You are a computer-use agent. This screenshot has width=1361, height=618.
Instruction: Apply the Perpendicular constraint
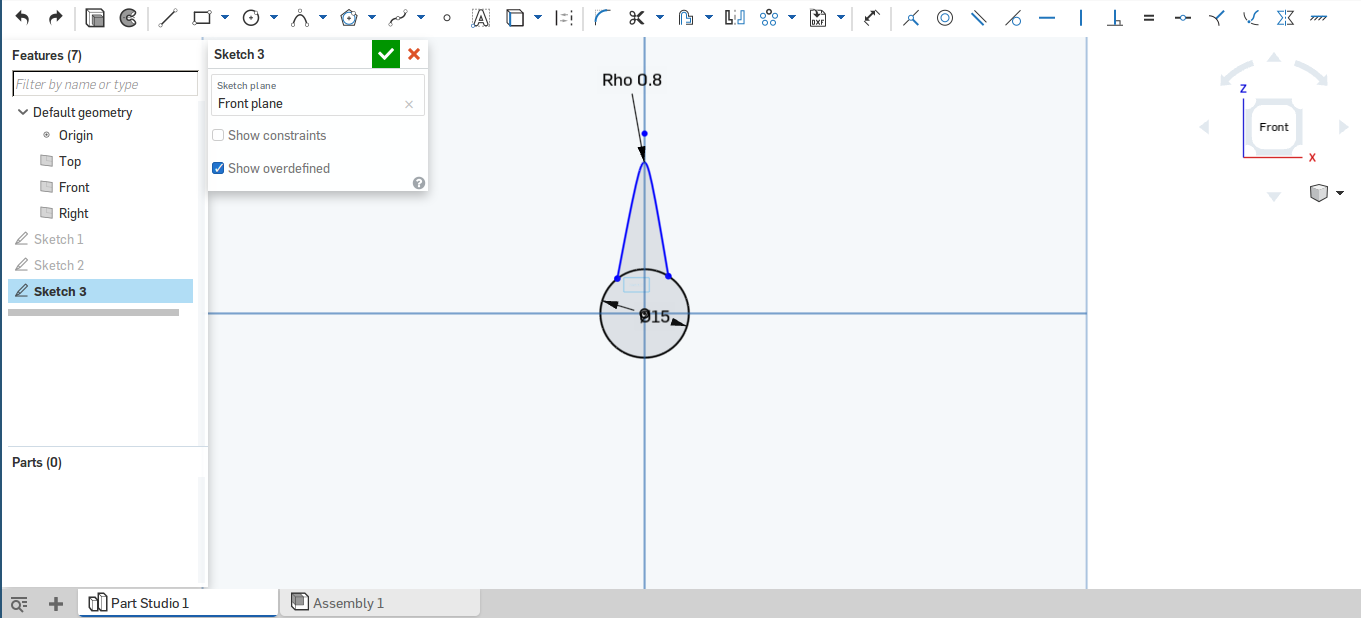pos(1115,17)
